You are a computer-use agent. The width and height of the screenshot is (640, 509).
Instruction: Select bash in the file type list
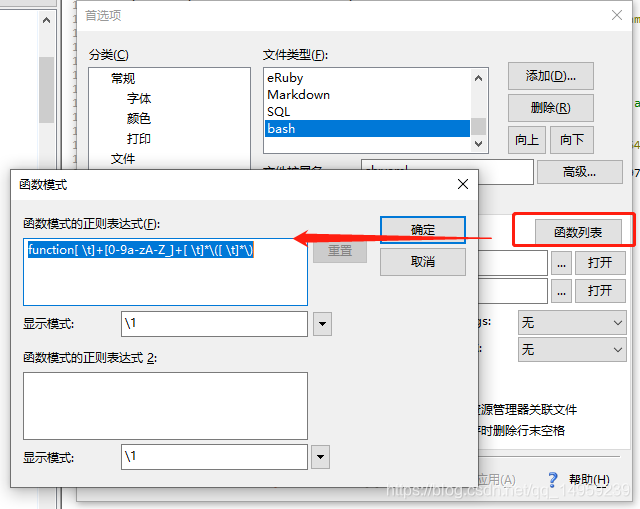(367, 129)
